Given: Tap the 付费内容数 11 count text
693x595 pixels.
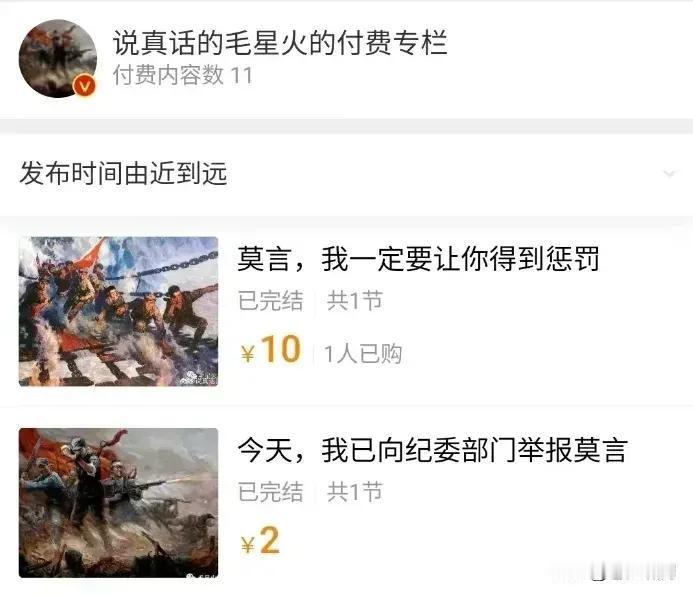Looking at the screenshot, I should click(183, 75).
